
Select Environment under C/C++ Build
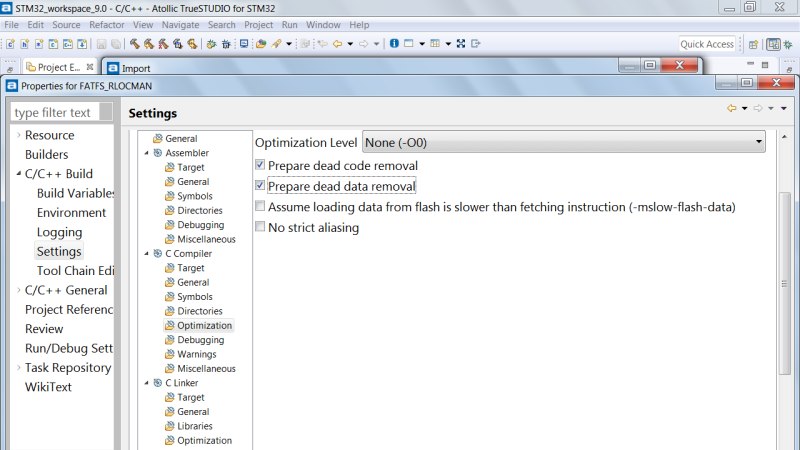(x=71, y=212)
